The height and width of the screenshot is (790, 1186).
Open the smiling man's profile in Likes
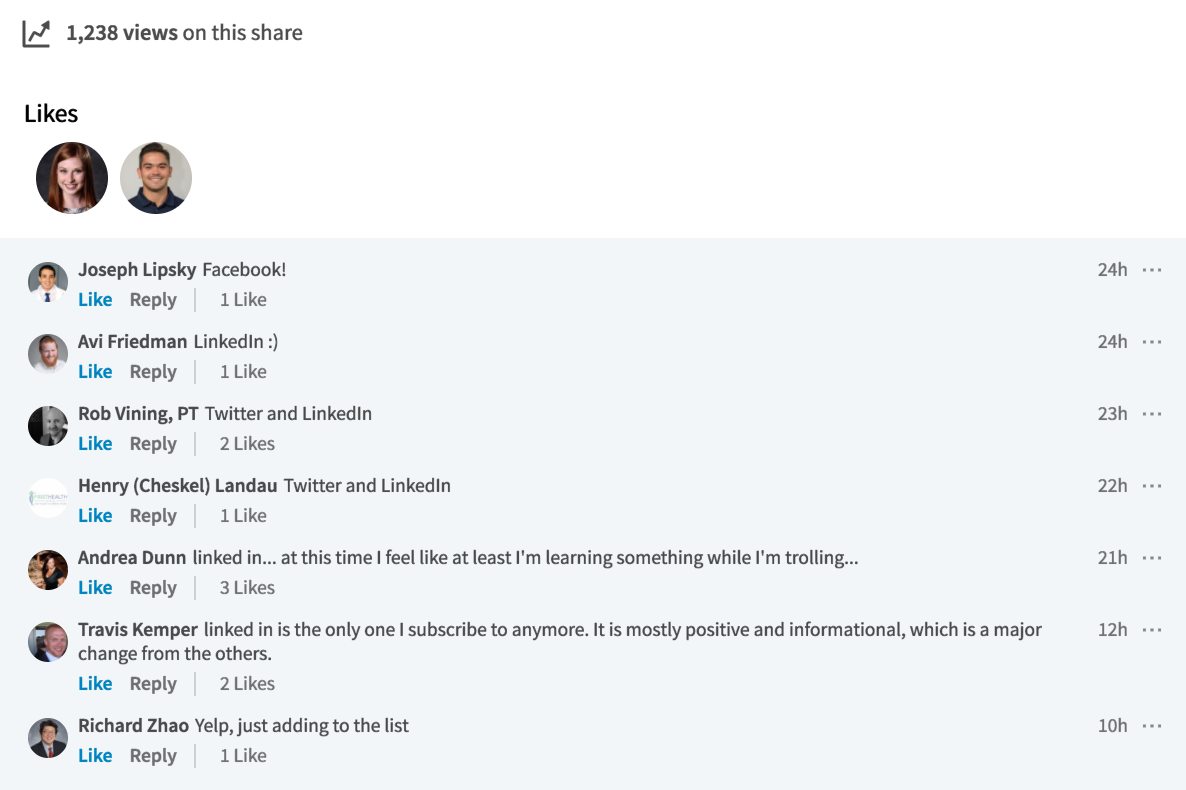click(x=156, y=178)
